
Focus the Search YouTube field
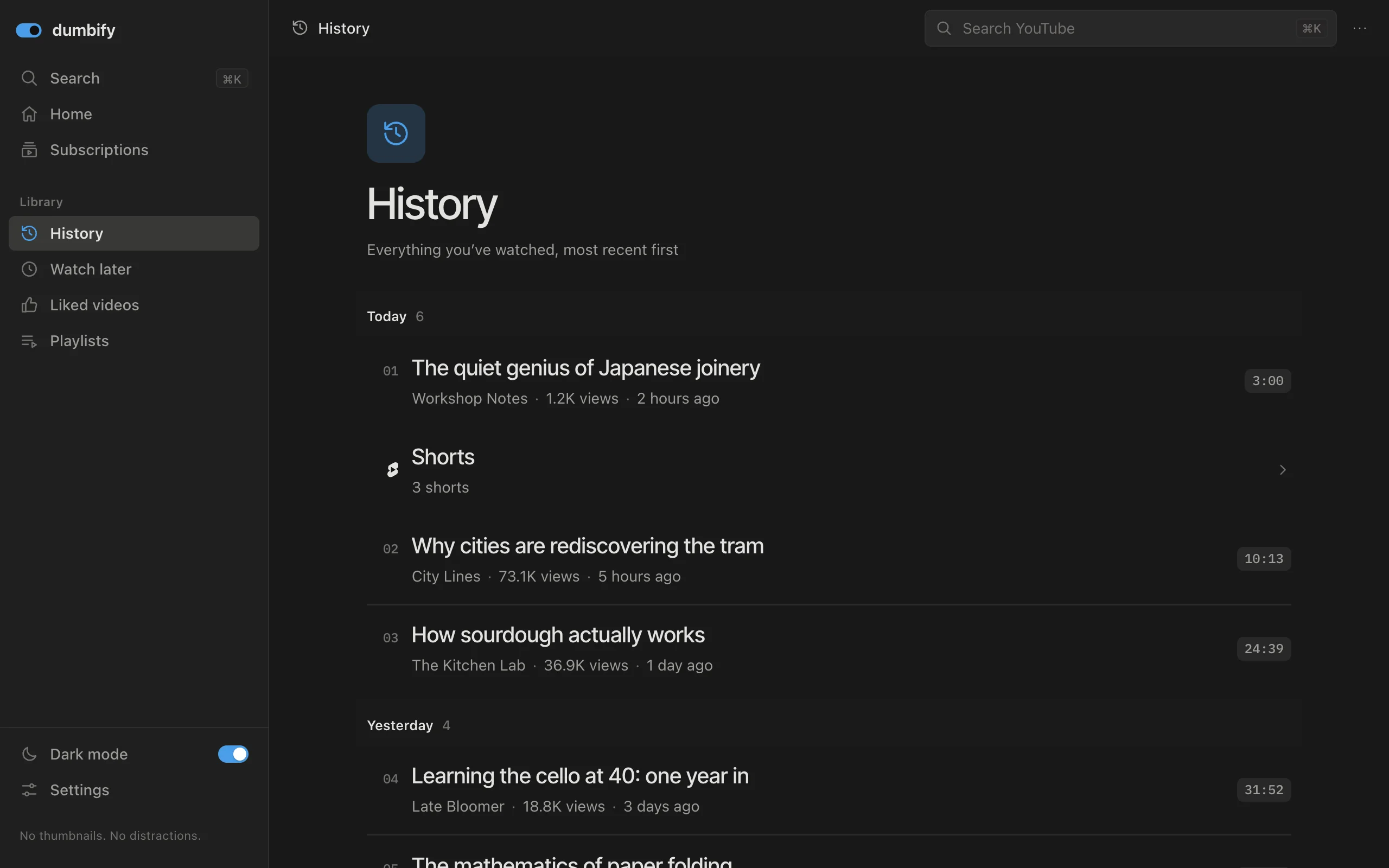(x=1130, y=28)
